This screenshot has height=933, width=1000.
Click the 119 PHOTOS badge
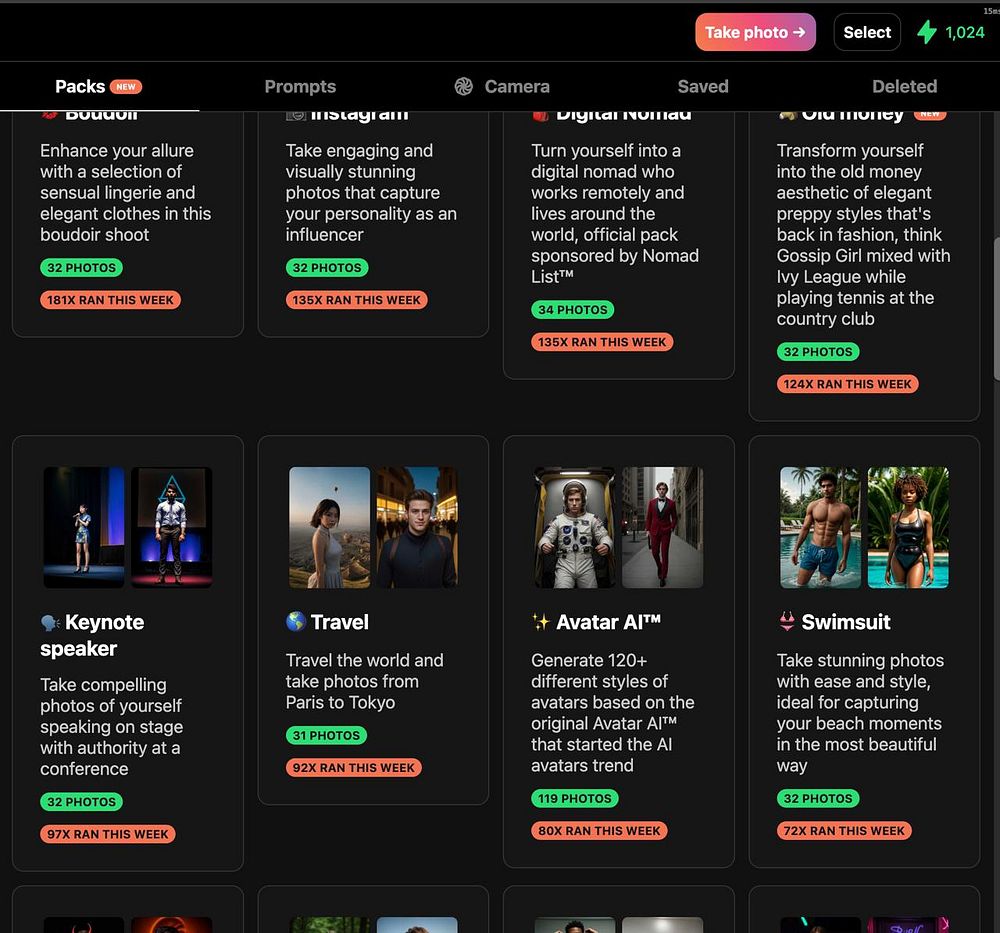(x=575, y=798)
